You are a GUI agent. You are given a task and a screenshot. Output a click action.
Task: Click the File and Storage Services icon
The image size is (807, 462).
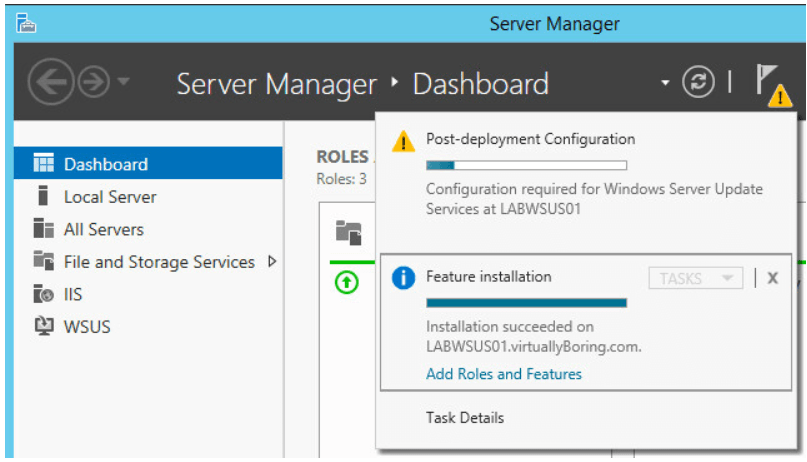[43, 260]
